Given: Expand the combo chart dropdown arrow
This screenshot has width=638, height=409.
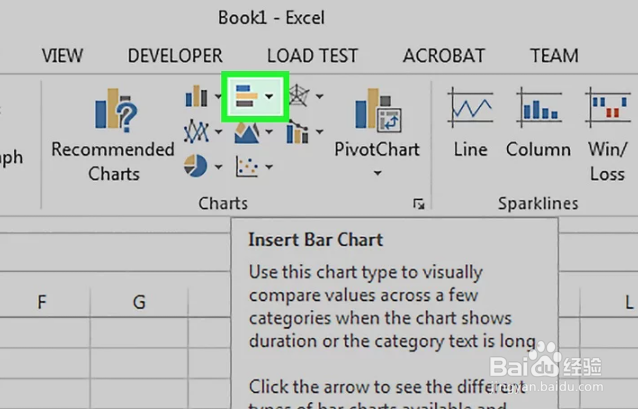Looking at the screenshot, I should [320, 131].
